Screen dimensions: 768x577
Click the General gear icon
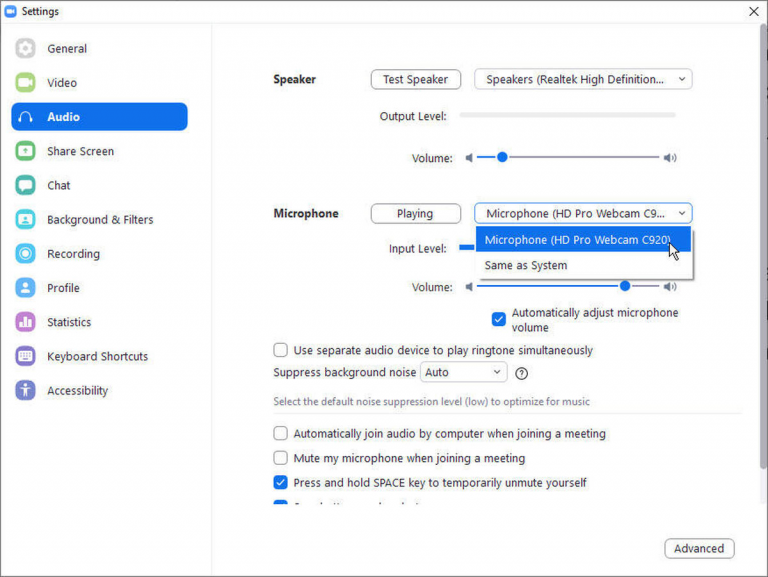(25, 48)
